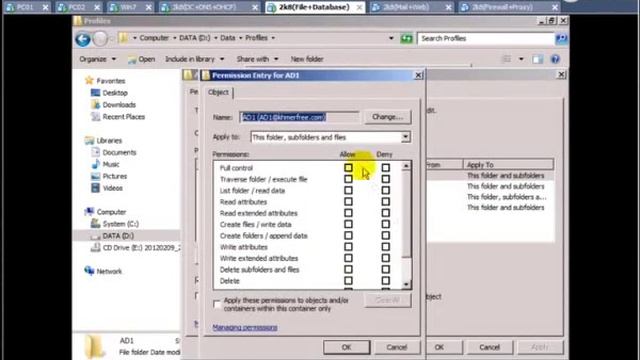Viewport: 640px width, 360px height.
Task: Show the preview pane icon
Action: pos(538,59)
